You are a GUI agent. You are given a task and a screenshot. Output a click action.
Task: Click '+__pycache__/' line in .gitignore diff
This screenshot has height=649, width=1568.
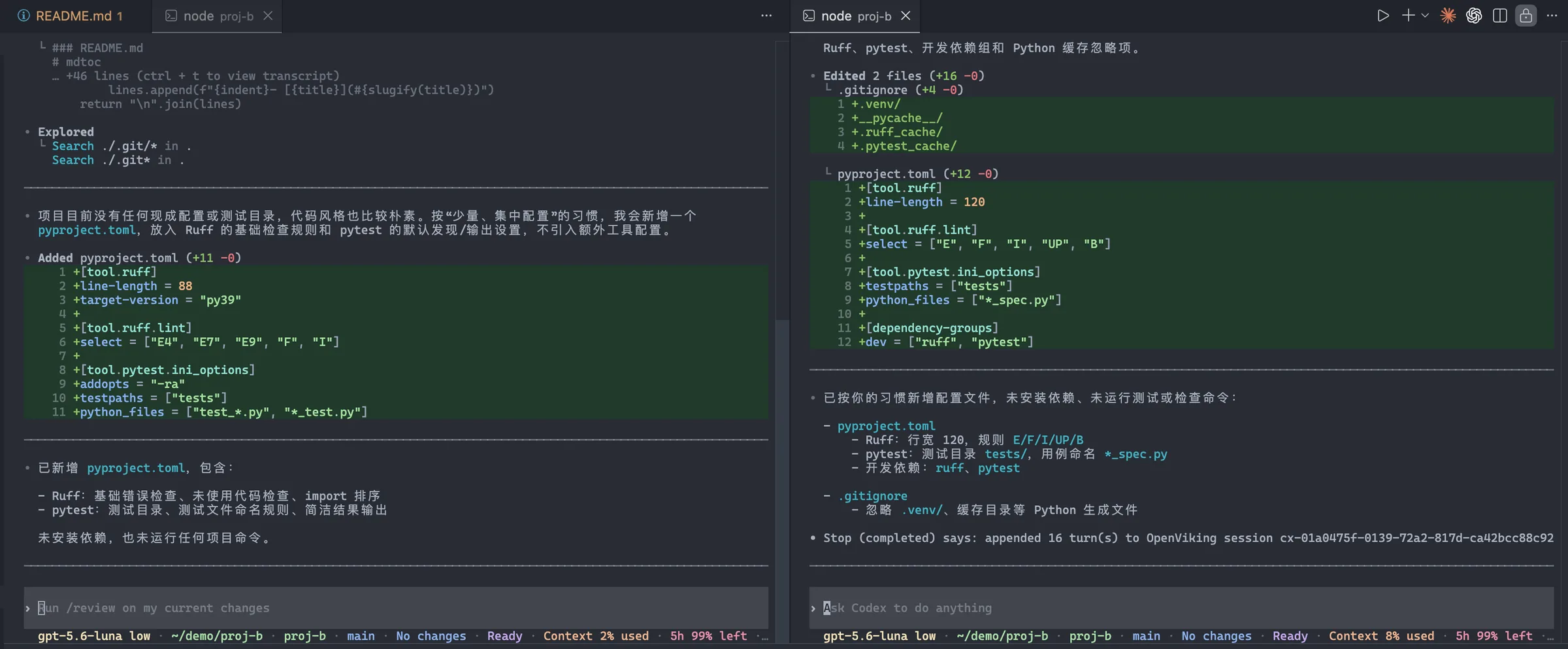896,118
